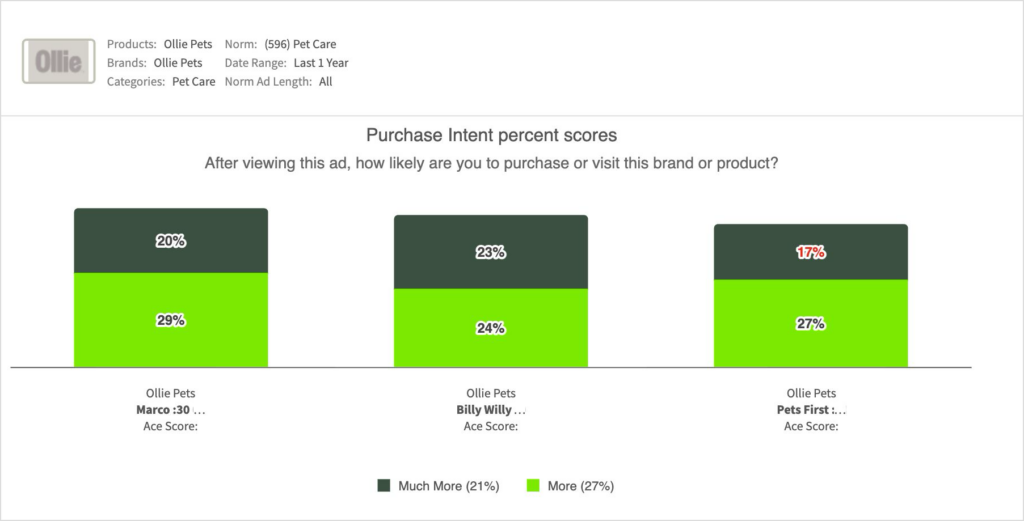Open the Billy Willy ad label

pyautogui.click(x=491, y=410)
